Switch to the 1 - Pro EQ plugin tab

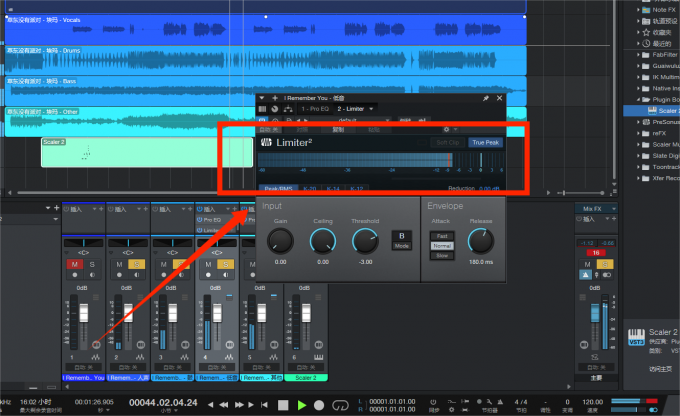(x=316, y=109)
